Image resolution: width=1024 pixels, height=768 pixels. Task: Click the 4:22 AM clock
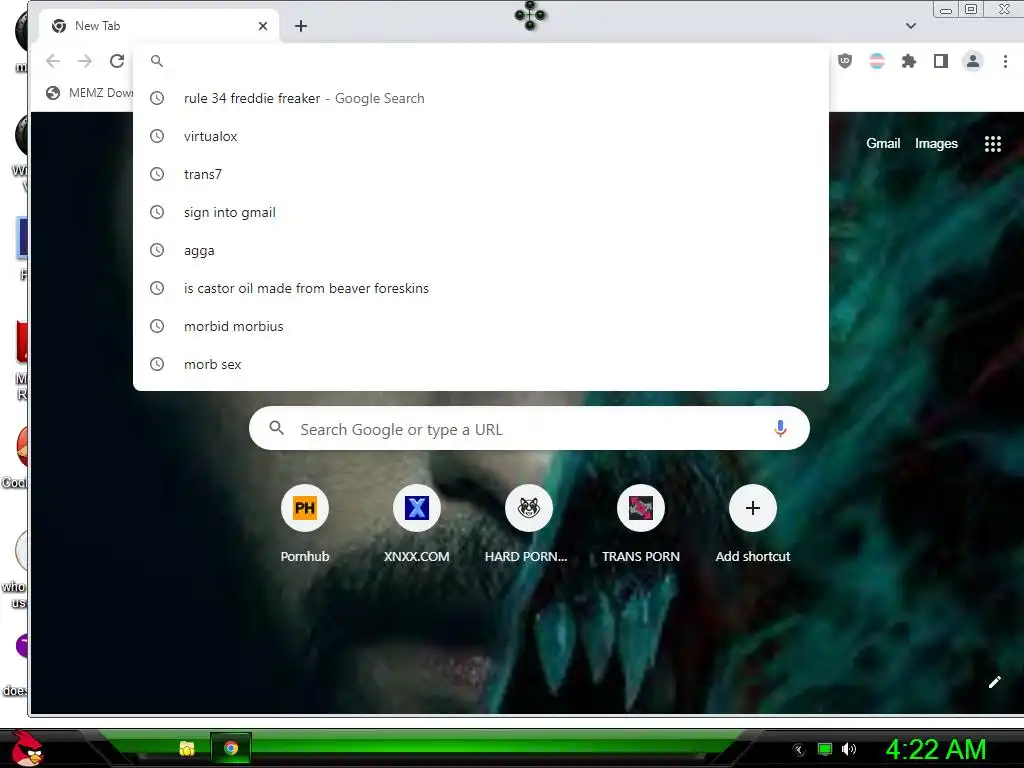pyautogui.click(x=936, y=749)
